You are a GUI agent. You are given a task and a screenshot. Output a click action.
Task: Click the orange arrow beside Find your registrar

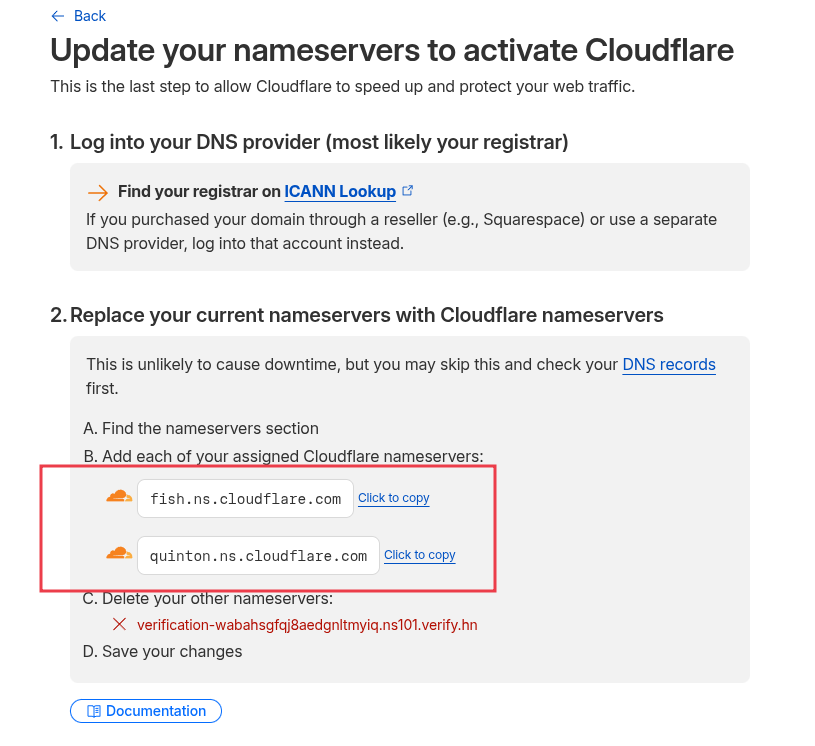pyautogui.click(x=97, y=192)
